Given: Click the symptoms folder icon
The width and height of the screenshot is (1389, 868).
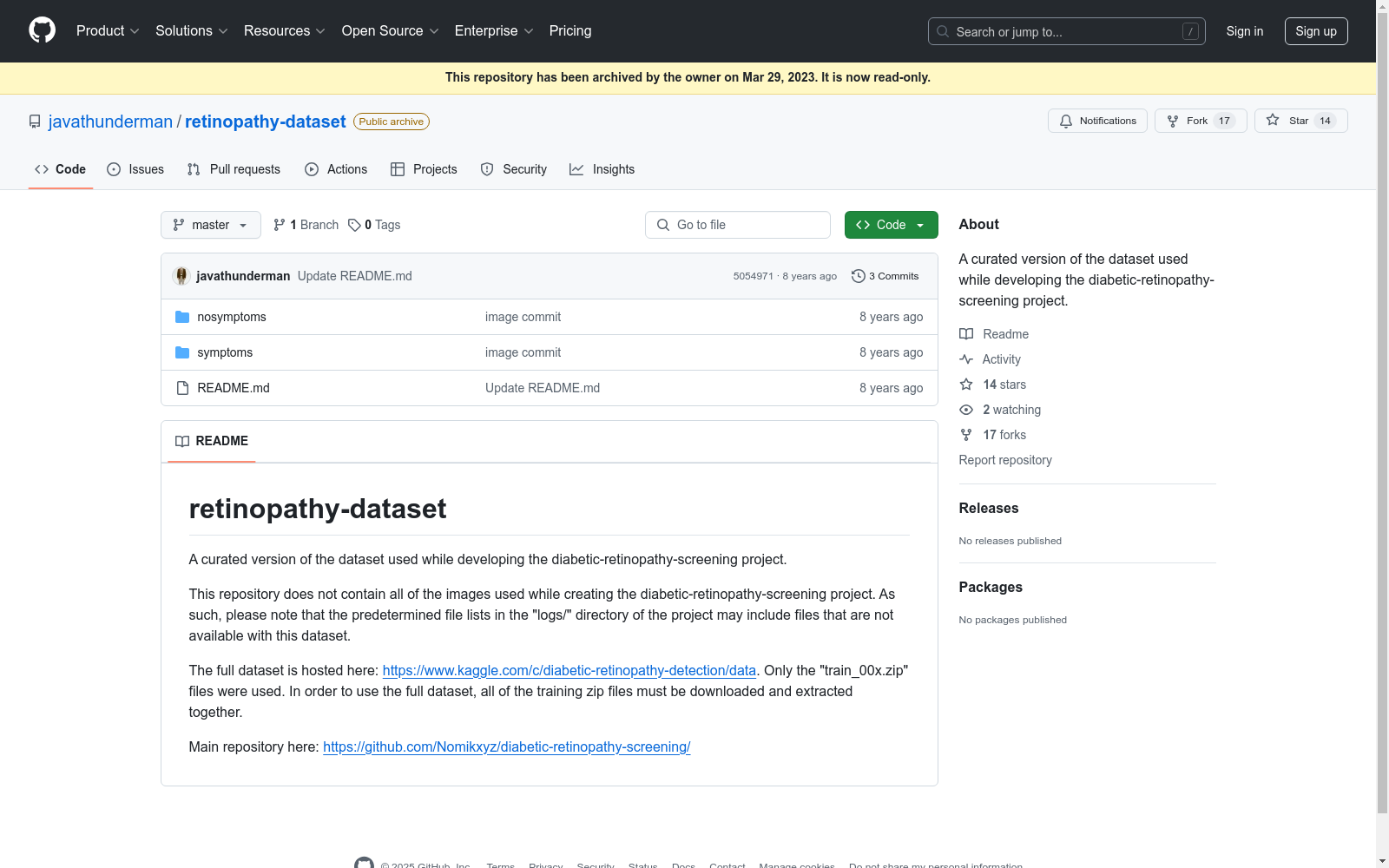Looking at the screenshot, I should 182,352.
